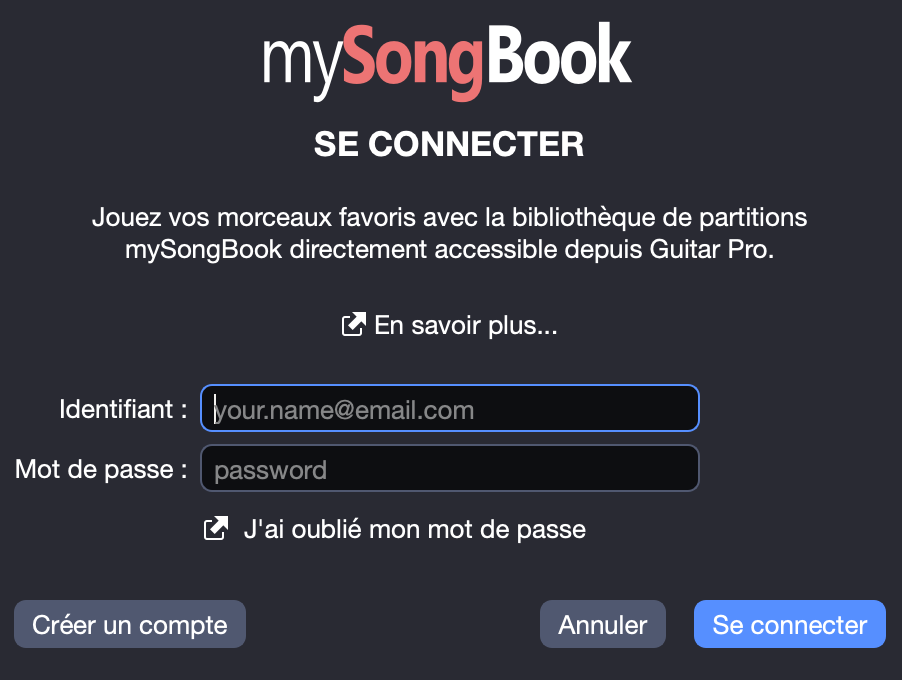Click the SE CONNECTER heading

tap(449, 144)
